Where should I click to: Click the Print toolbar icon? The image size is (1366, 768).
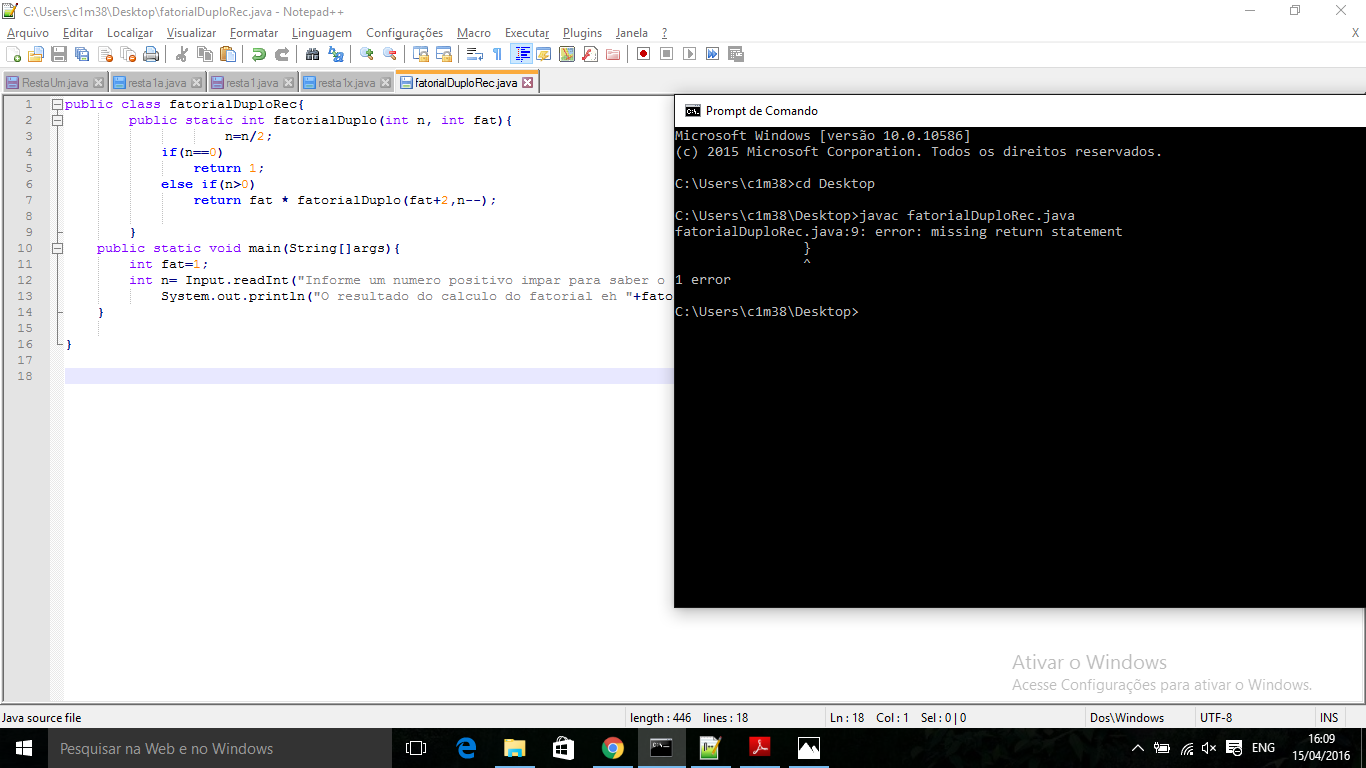click(151, 54)
